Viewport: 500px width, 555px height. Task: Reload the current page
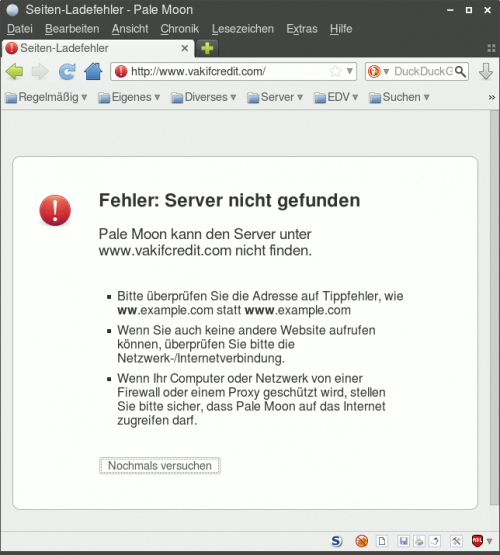(67, 71)
